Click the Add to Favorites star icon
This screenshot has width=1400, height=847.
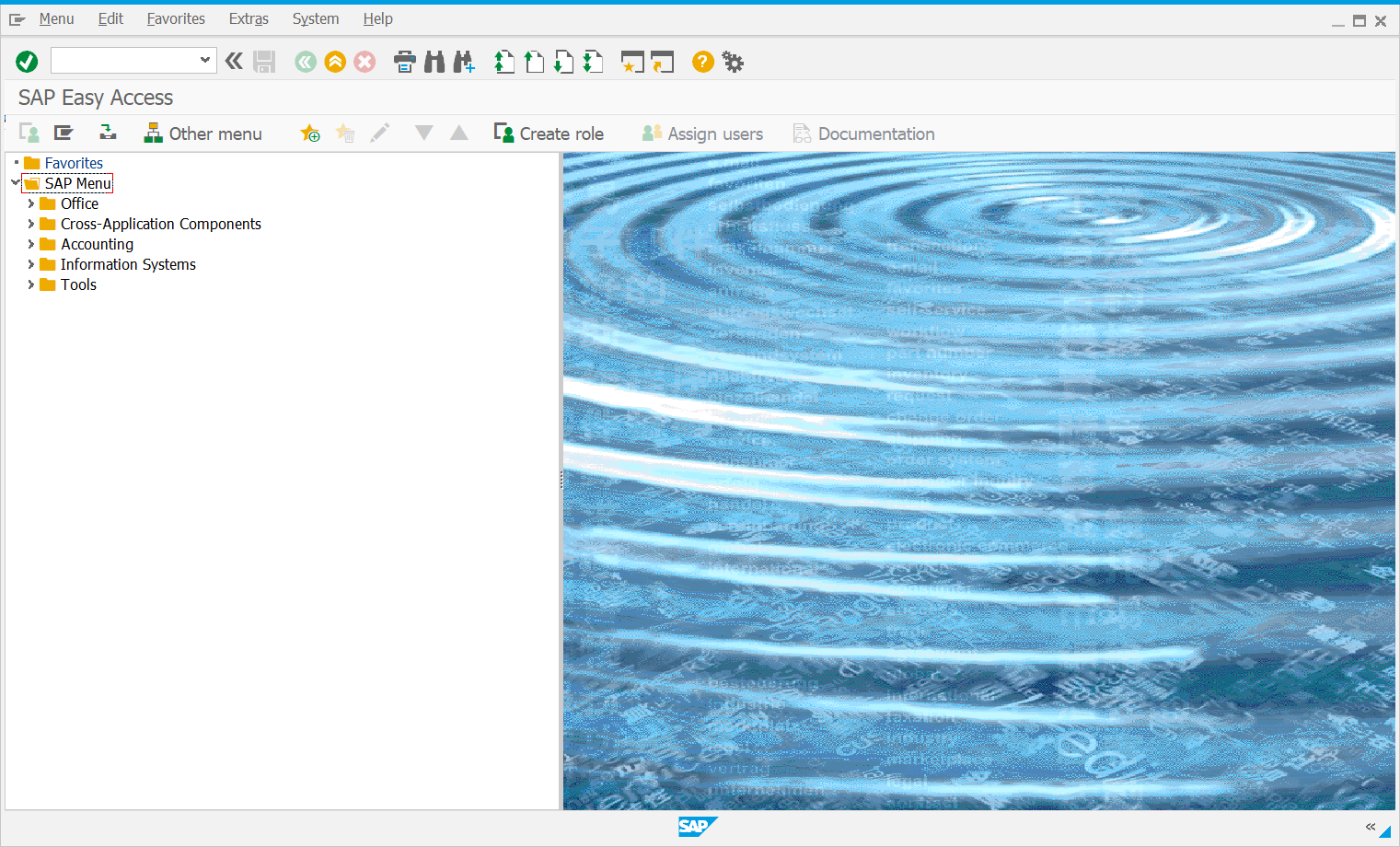point(310,133)
